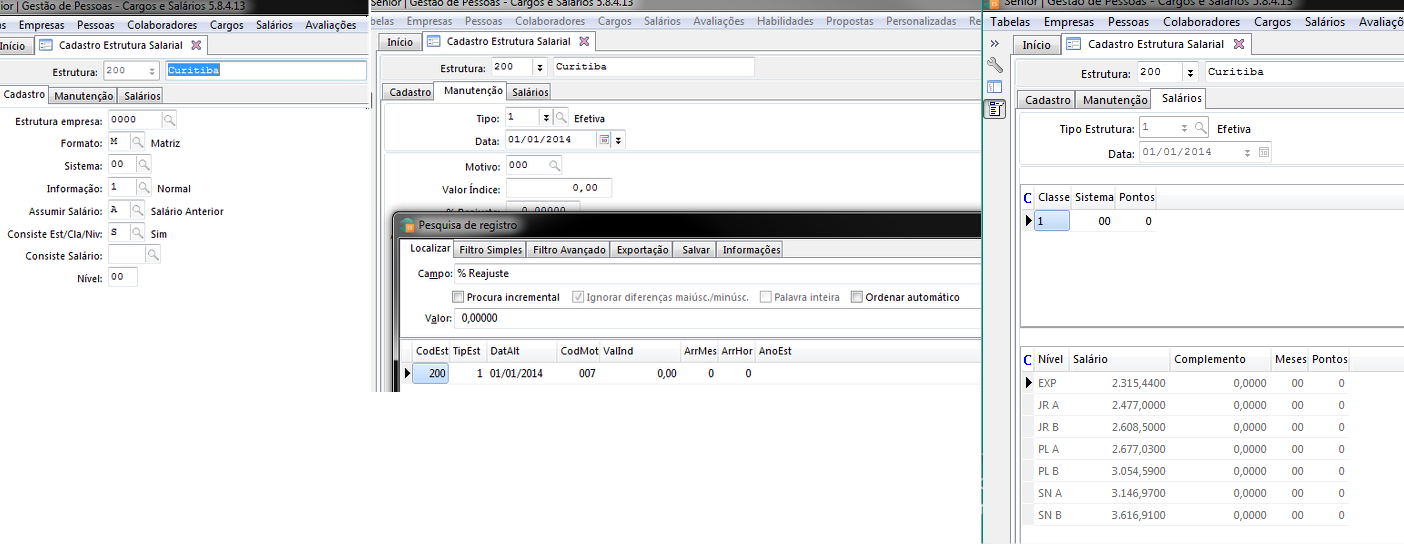The width and height of the screenshot is (1404, 549).
Task: Click lookup magnifier beside Consiste Salário field
Action: (153, 256)
